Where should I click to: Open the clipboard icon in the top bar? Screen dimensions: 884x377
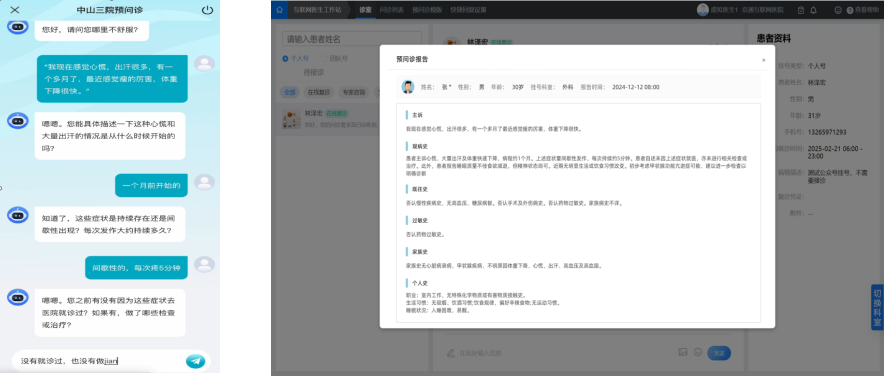[801, 10]
